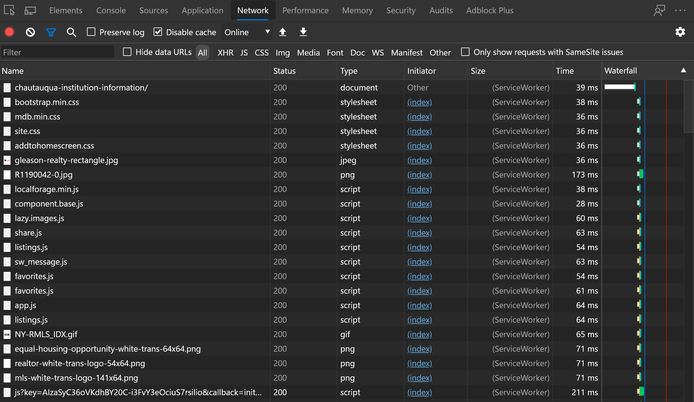Open (index) initiator link for bootstrap.min.css

click(420, 102)
